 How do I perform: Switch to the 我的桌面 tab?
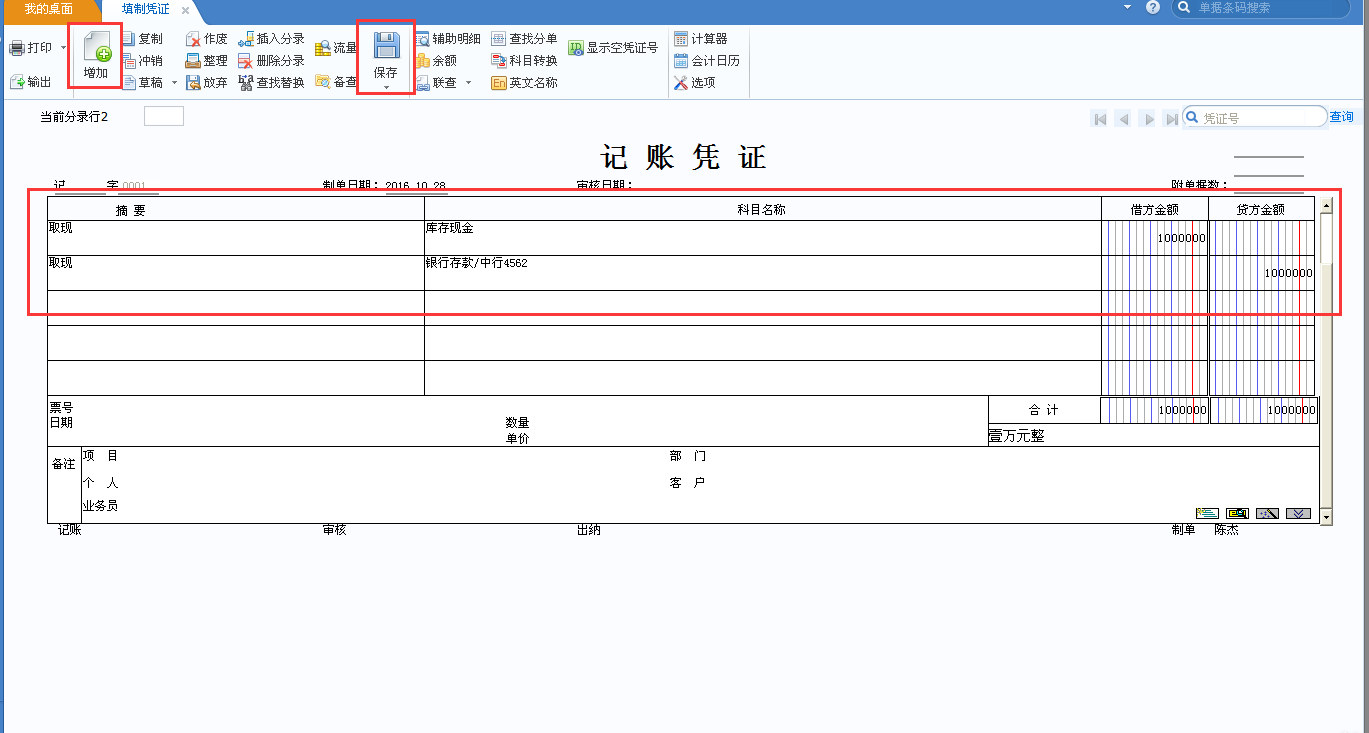(x=49, y=9)
